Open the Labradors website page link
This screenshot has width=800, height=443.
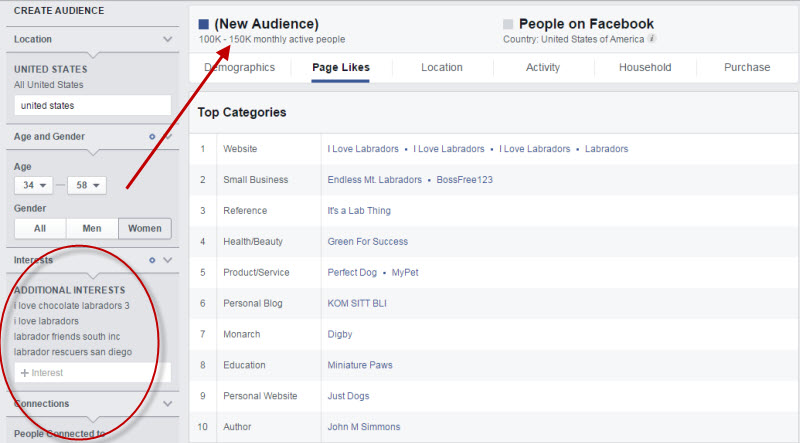tap(607, 149)
